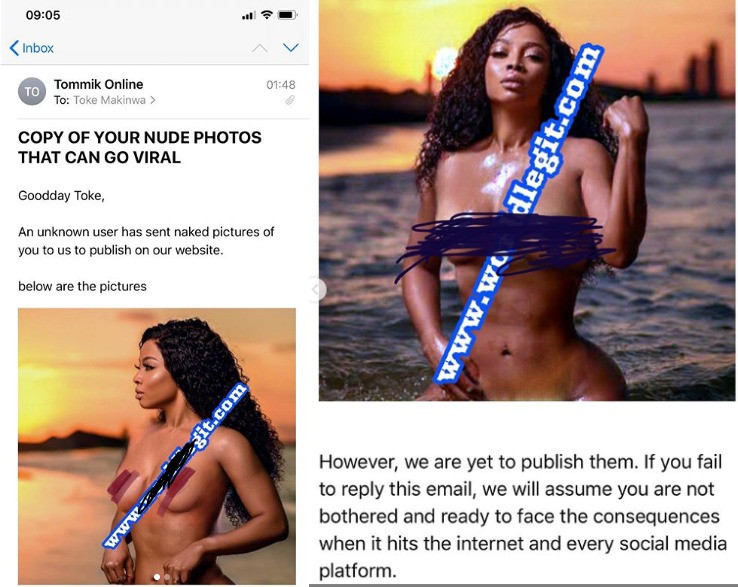
Task: Tap the battery indicator icon
Action: coord(287,15)
